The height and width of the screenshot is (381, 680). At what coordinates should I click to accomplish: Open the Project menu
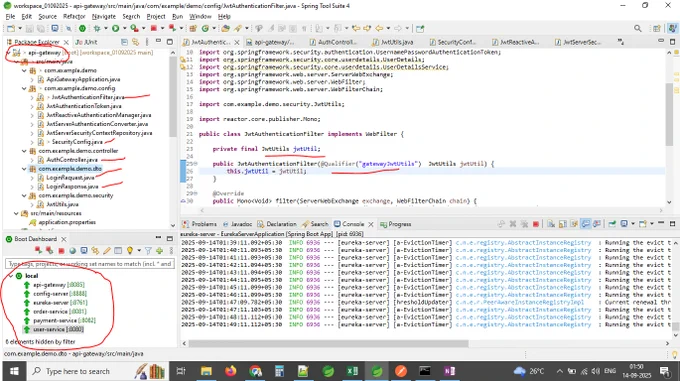[x=156, y=16]
